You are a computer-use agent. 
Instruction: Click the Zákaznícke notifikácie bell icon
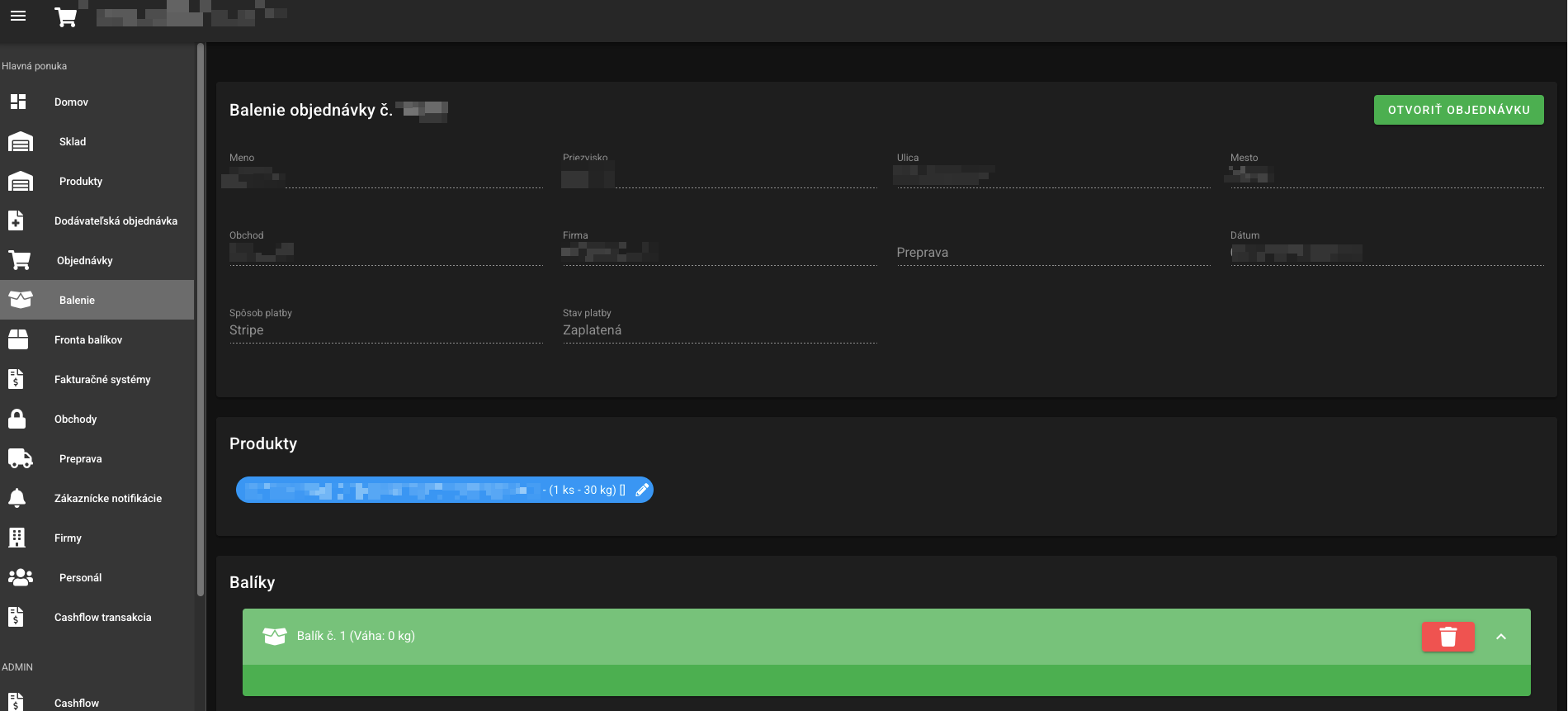click(17, 498)
